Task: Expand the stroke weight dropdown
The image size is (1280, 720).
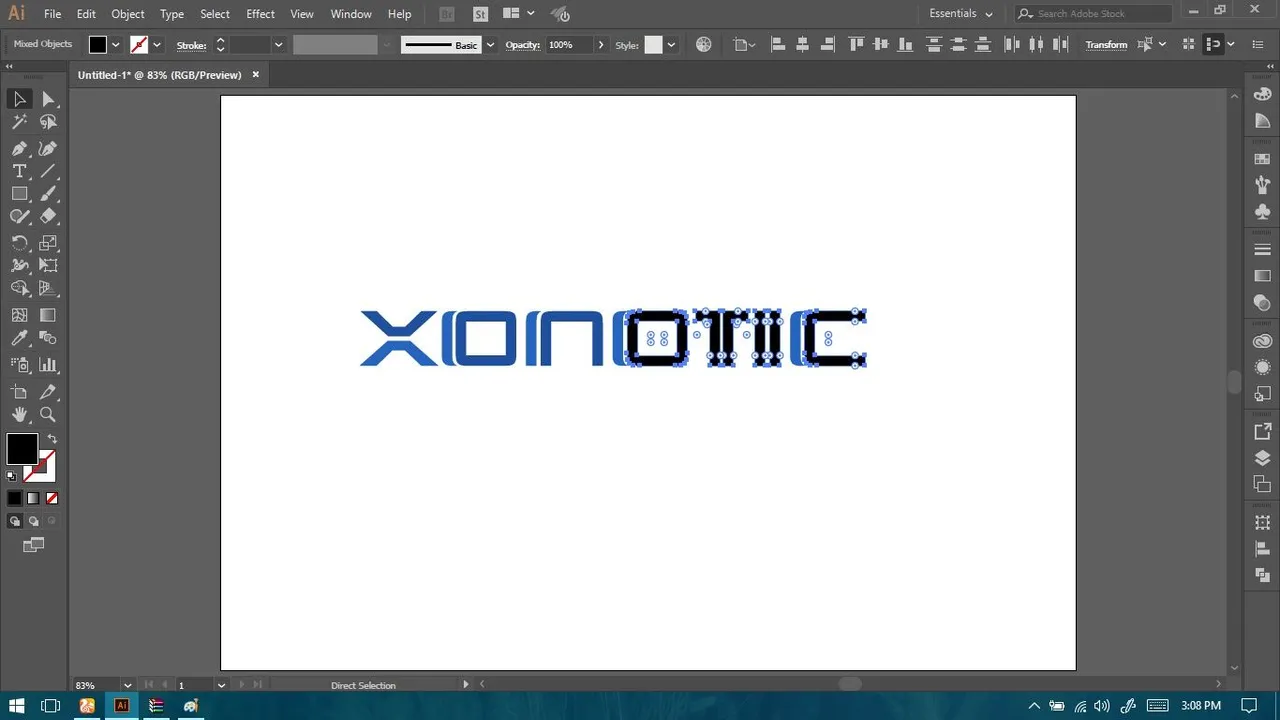Action: (x=278, y=45)
